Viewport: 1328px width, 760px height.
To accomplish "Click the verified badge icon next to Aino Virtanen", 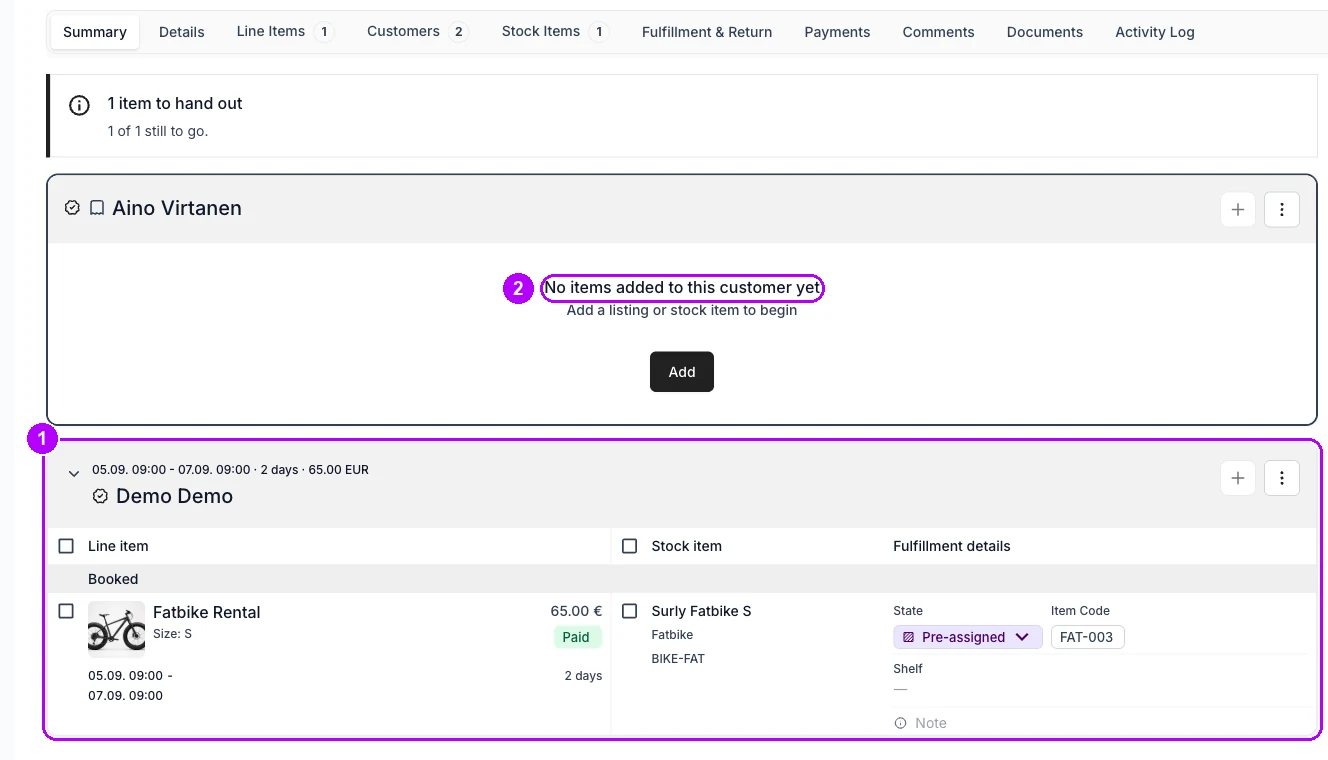I will coord(72,208).
